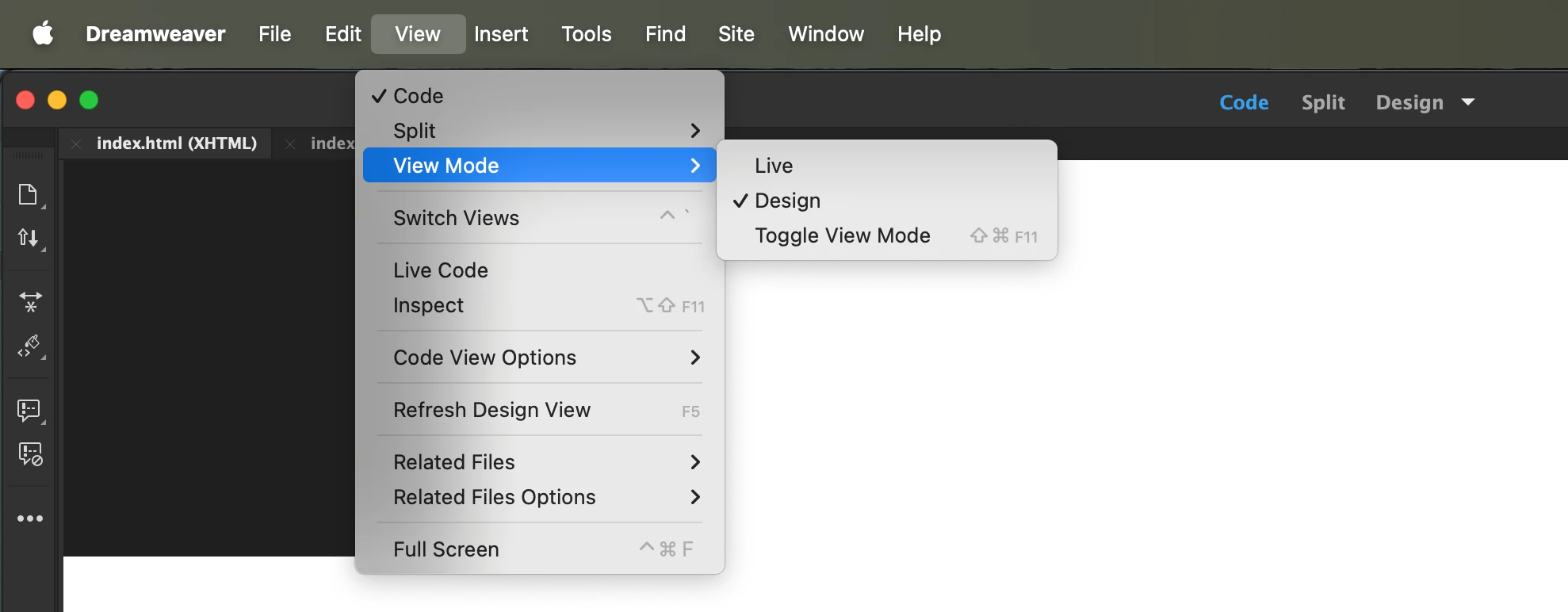Close the index.html (XHTML) tab
Image resolution: width=1568 pixels, height=612 pixels.
(76, 144)
